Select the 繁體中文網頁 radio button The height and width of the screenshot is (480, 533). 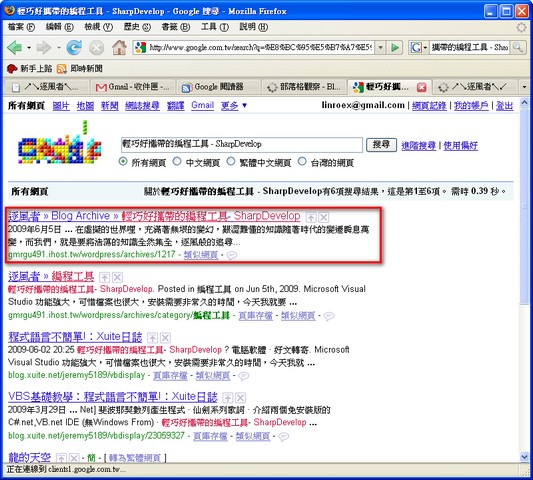[x=231, y=161]
